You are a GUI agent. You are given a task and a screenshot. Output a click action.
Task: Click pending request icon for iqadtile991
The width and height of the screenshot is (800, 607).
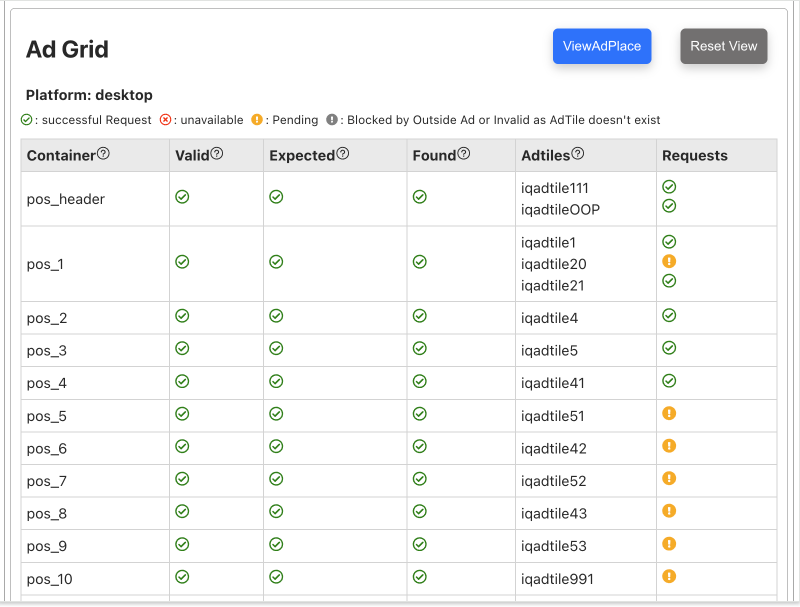click(x=669, y=576)
